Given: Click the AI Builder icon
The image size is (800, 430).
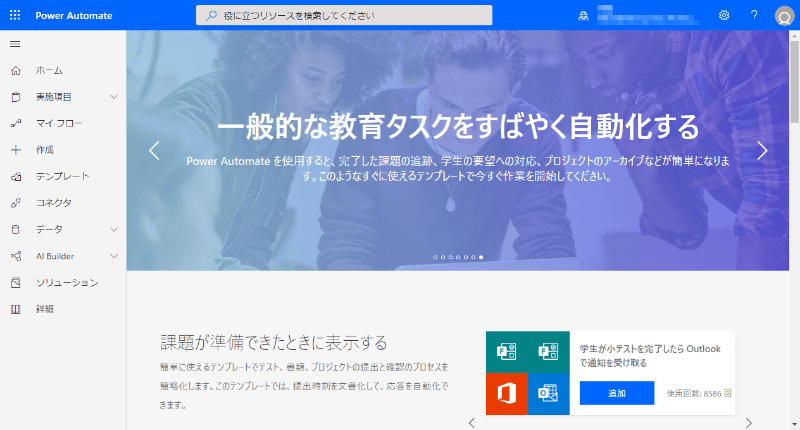Looking at the screenshot, I should [16, 256].
